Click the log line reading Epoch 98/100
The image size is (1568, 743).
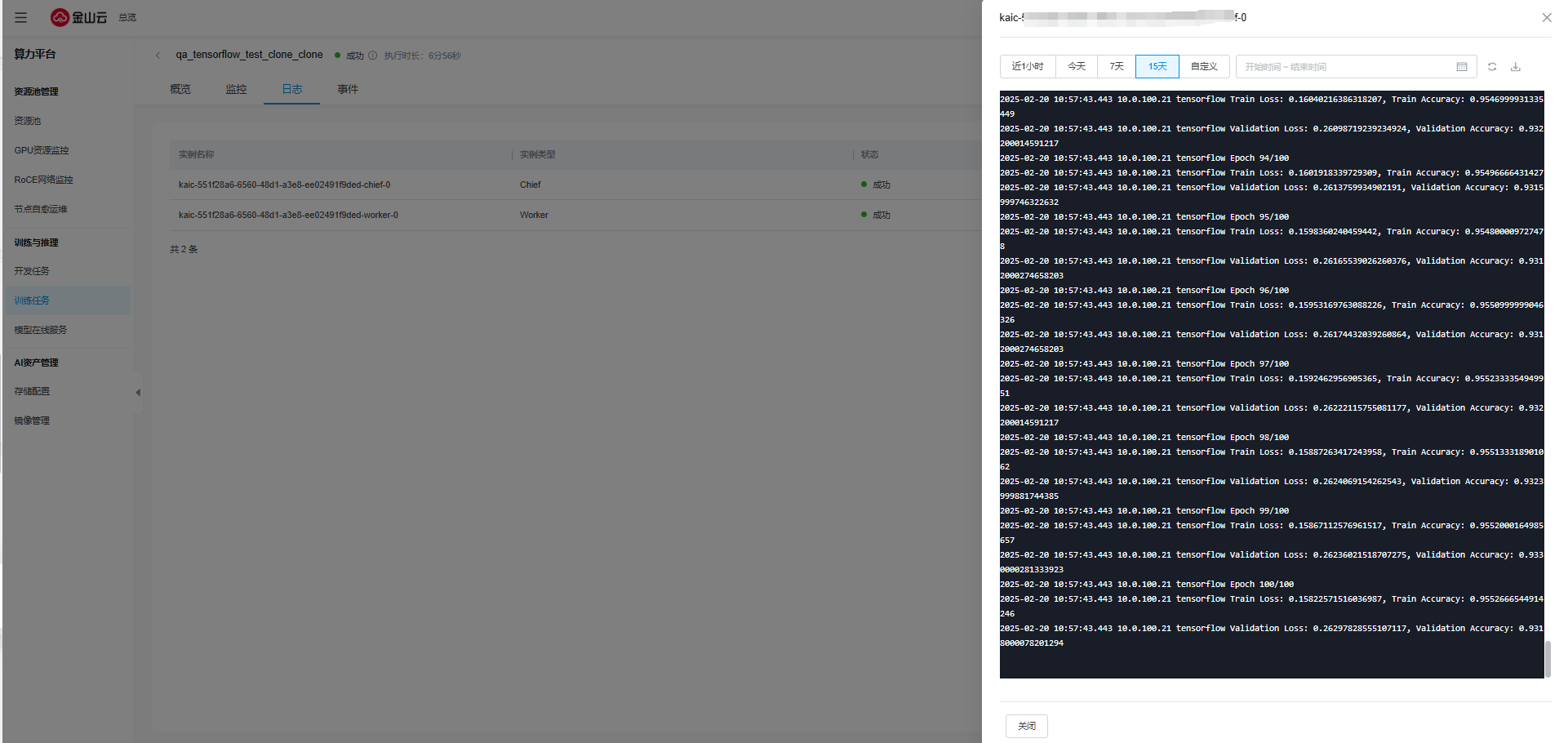pos(1144,438)
